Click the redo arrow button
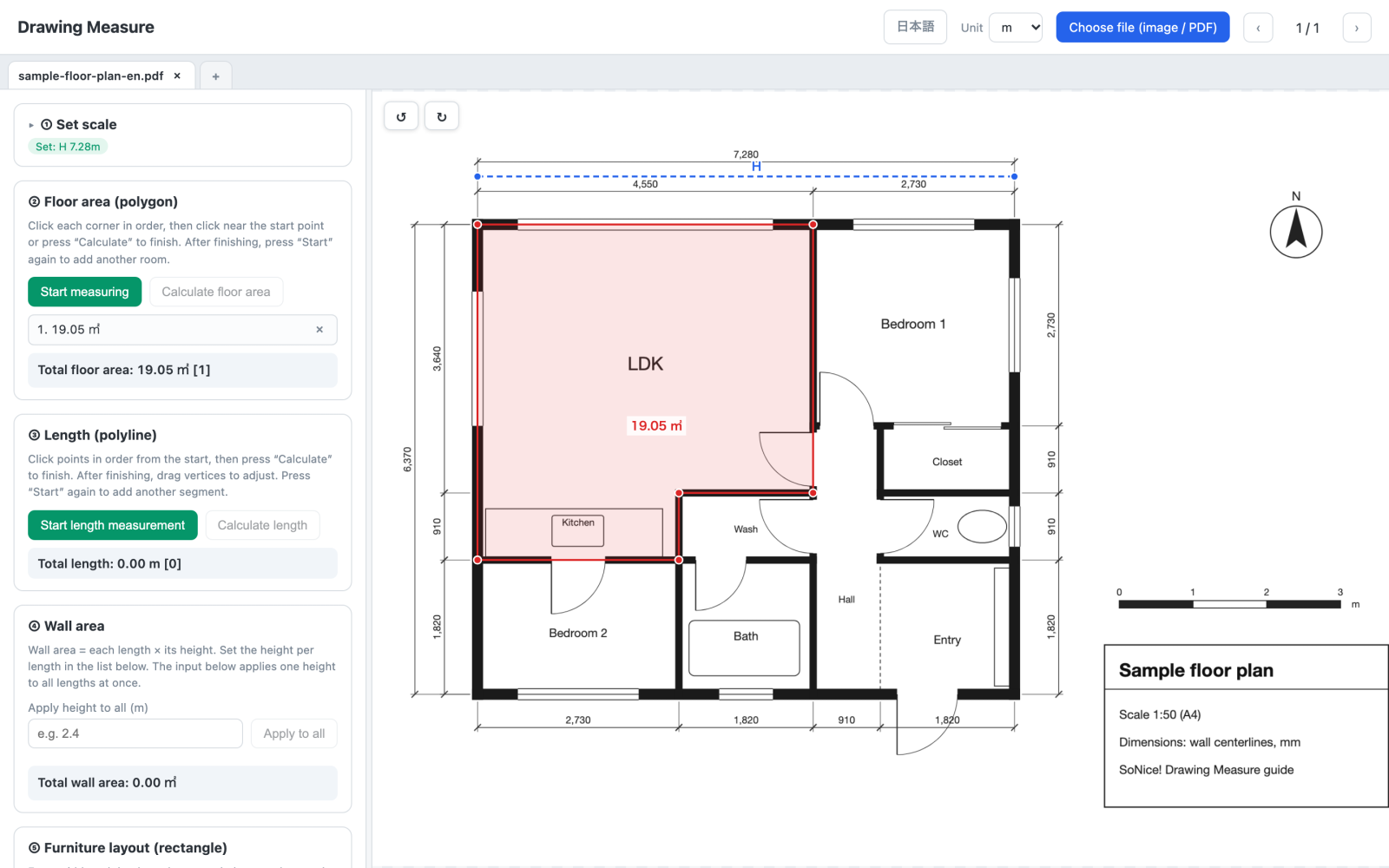 (442, 116)
